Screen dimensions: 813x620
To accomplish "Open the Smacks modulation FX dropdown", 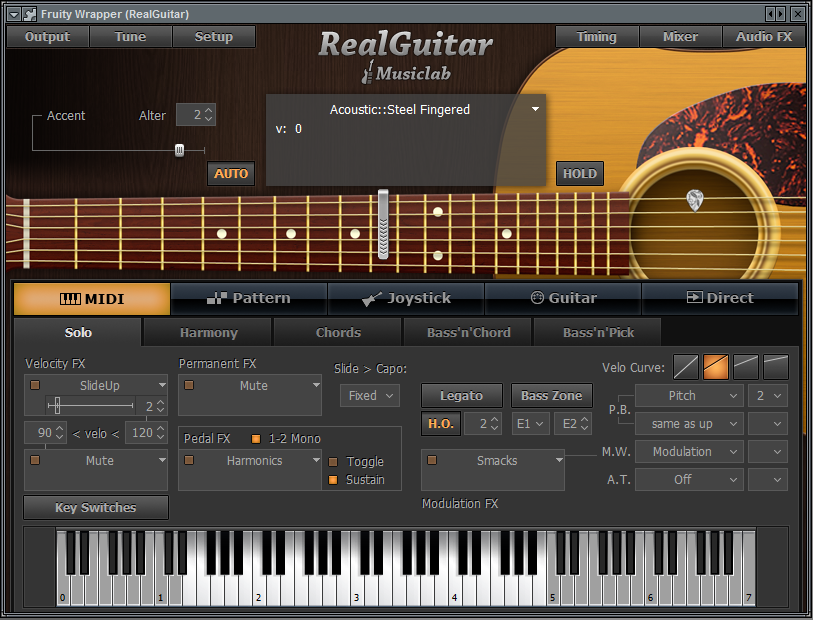I will point(559,460).
